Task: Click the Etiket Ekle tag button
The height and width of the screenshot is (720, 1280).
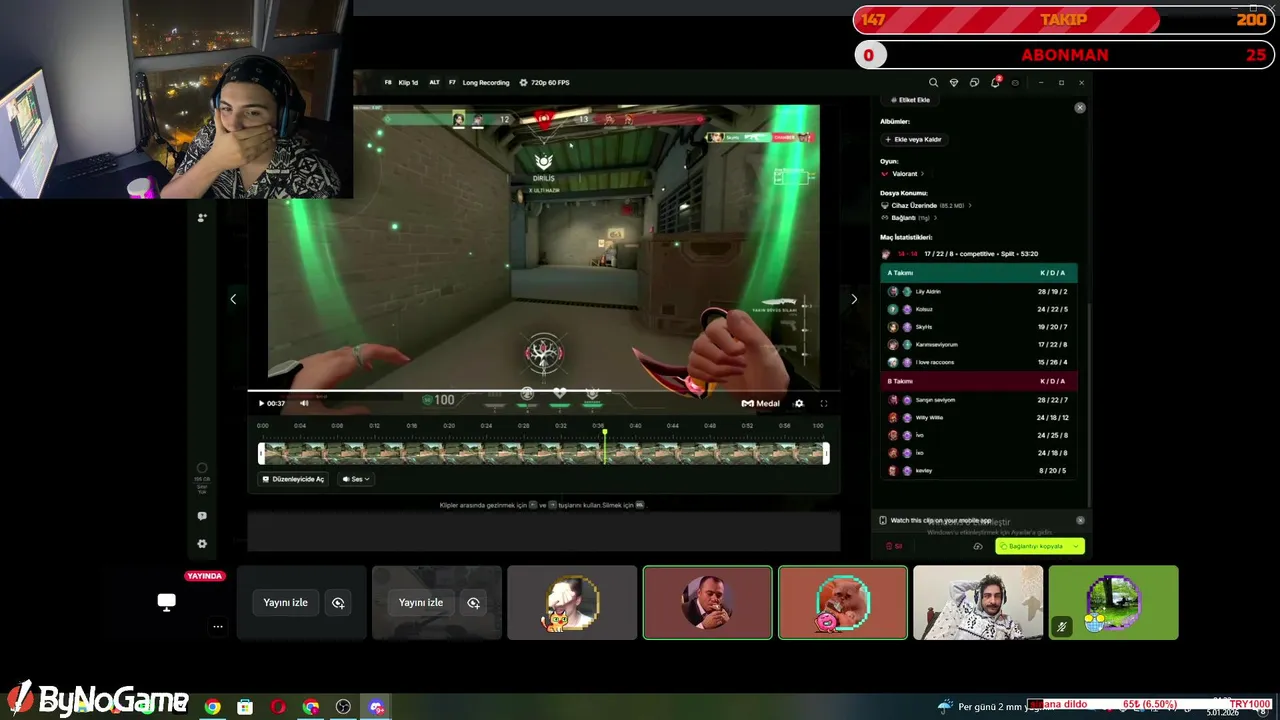Action: pyautogui.click(x=910, y=100)
